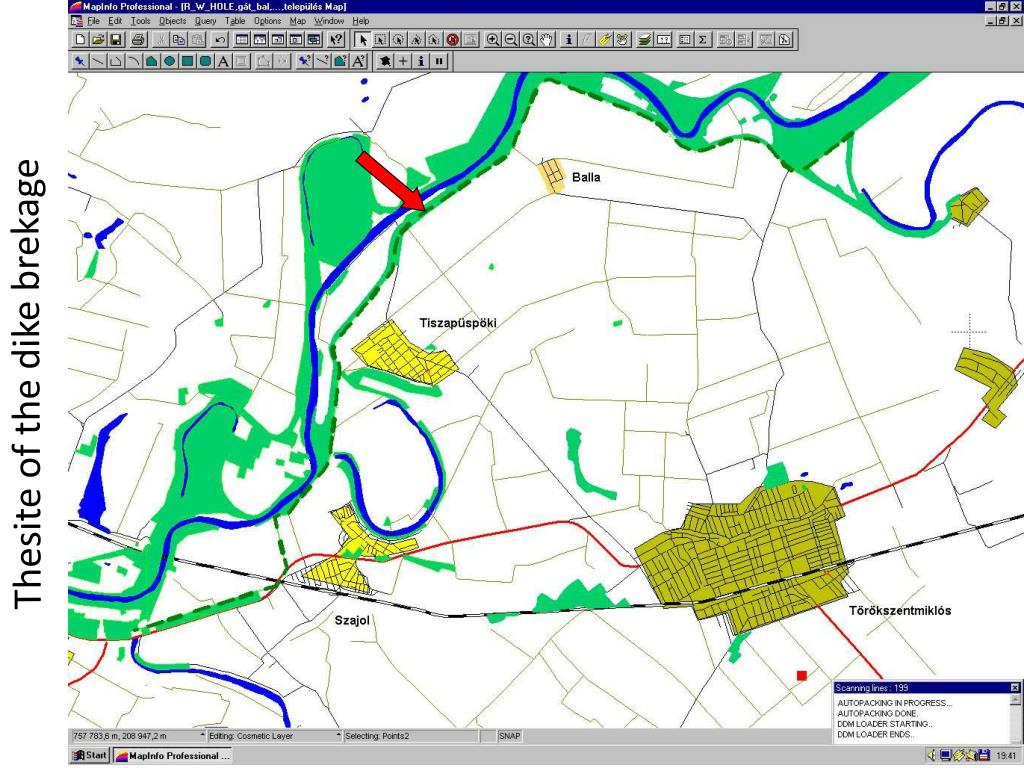1024x768 pixels.
Task: Click MapInfo Professional taskbar button
Action: [x=172, y=756]
